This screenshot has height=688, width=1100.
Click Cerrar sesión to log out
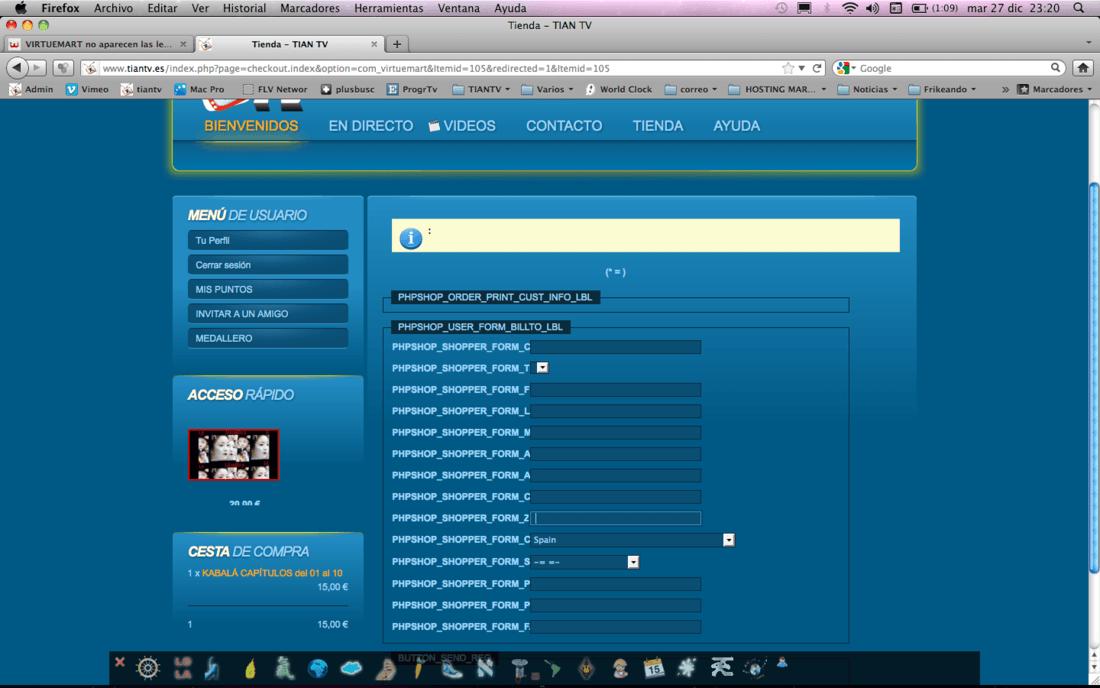tap(267, 264)
